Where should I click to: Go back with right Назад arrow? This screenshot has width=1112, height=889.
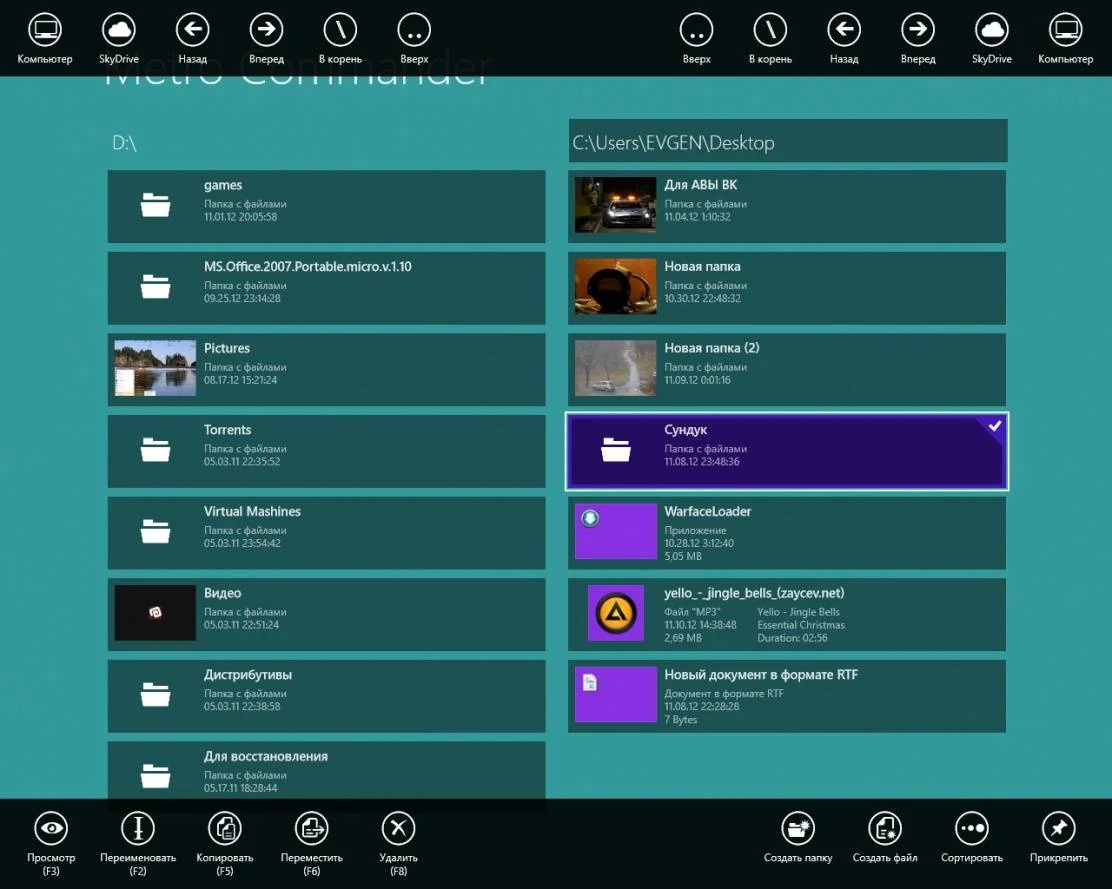pos(844,30)
